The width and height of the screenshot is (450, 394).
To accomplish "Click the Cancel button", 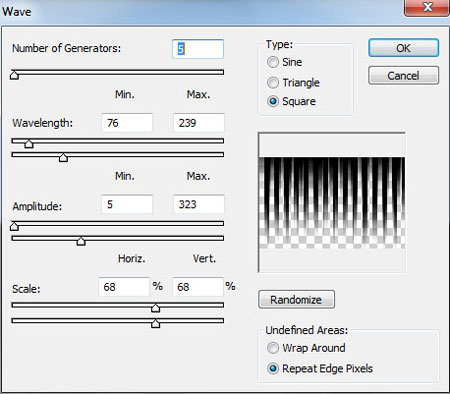I will pyautogui.click(x=403, y=76).
